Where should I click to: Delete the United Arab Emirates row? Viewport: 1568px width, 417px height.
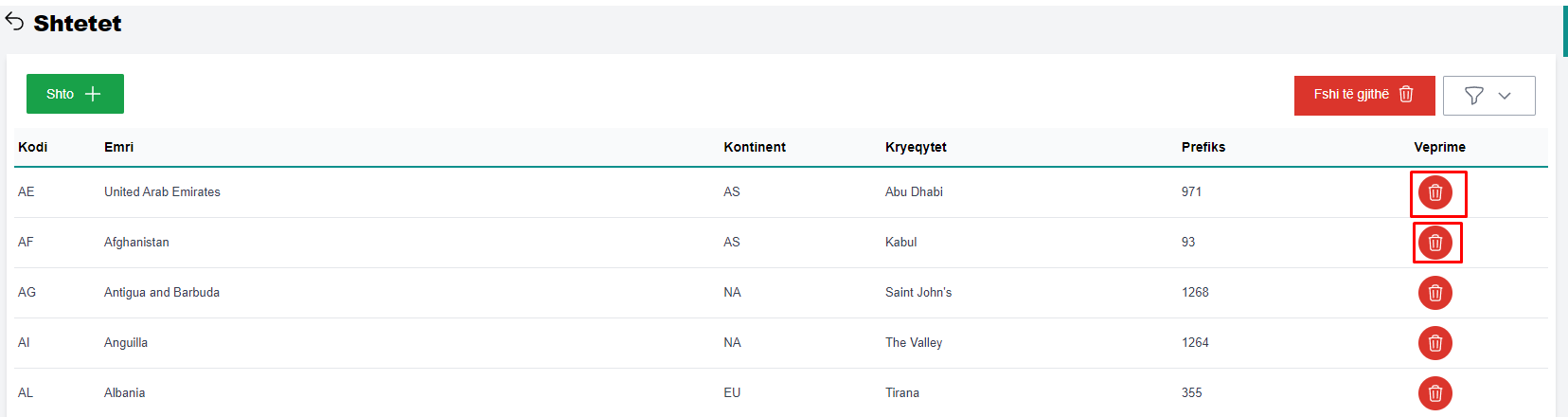point(1434,192)
